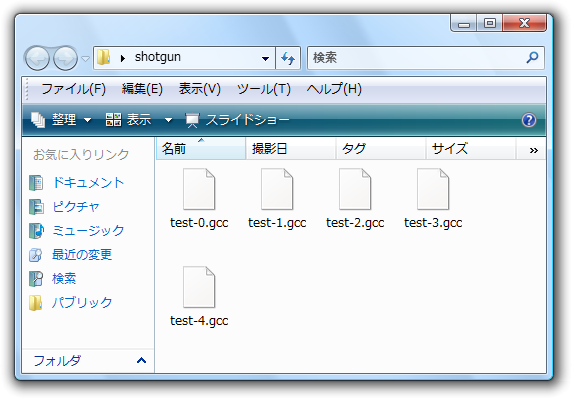Open the 表示 views dropdown arrow

coord(168,120)
